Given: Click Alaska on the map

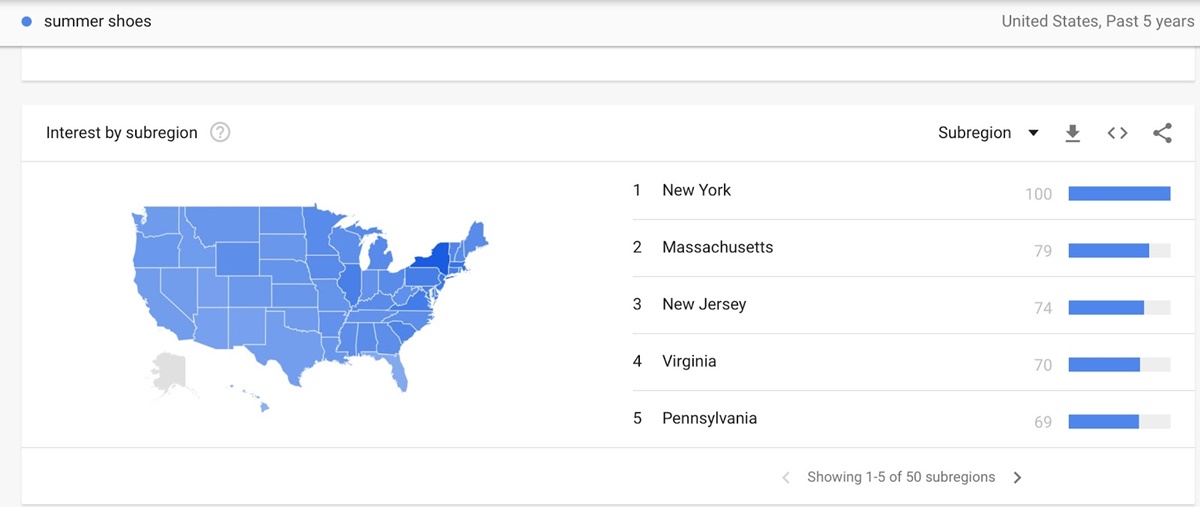Looking at the screenshot, I should [x=168, y=376].
